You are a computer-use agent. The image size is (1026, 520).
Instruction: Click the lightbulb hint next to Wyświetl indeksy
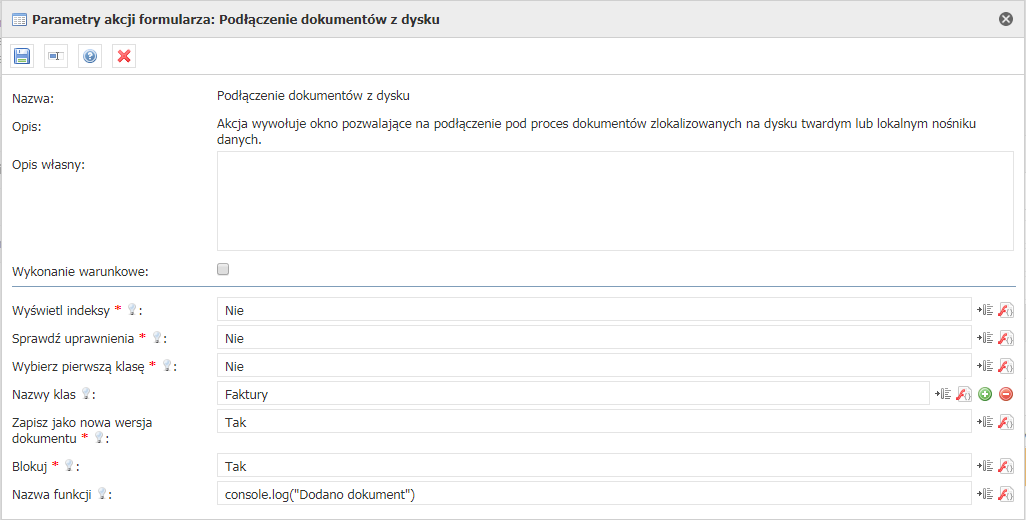point(132,309)
